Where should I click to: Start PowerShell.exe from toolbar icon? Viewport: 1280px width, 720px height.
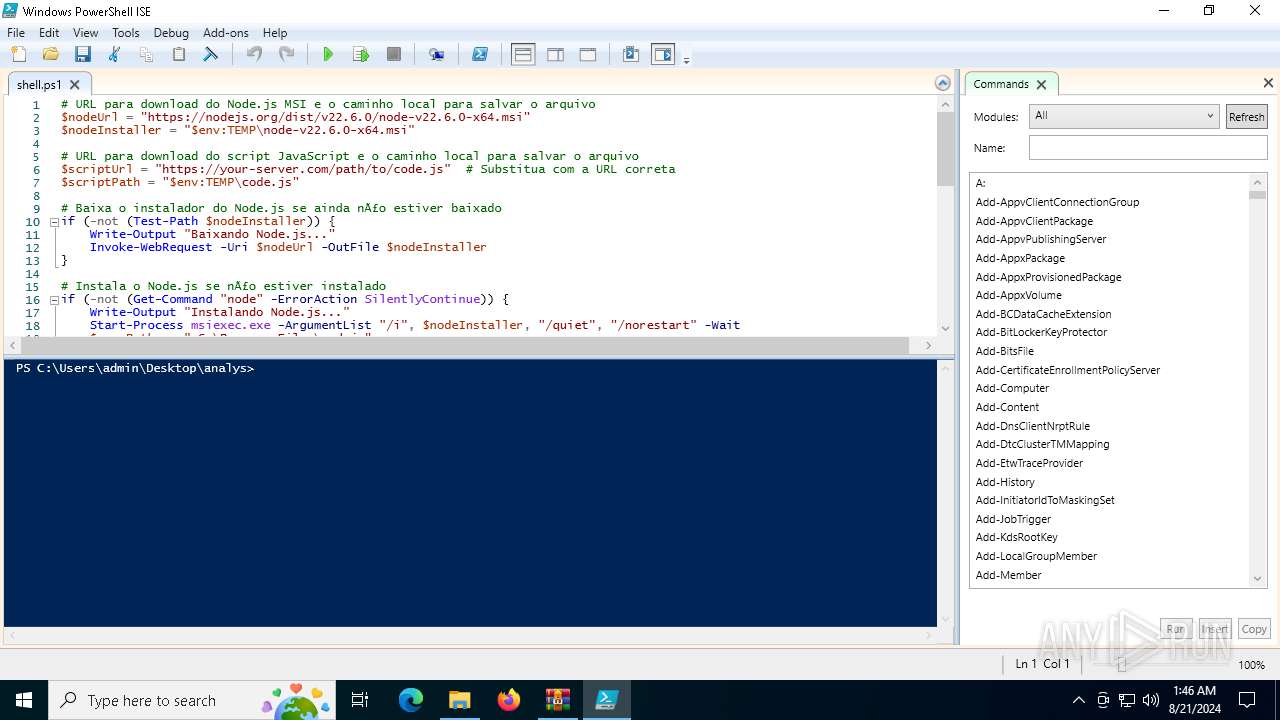point(480,55)
